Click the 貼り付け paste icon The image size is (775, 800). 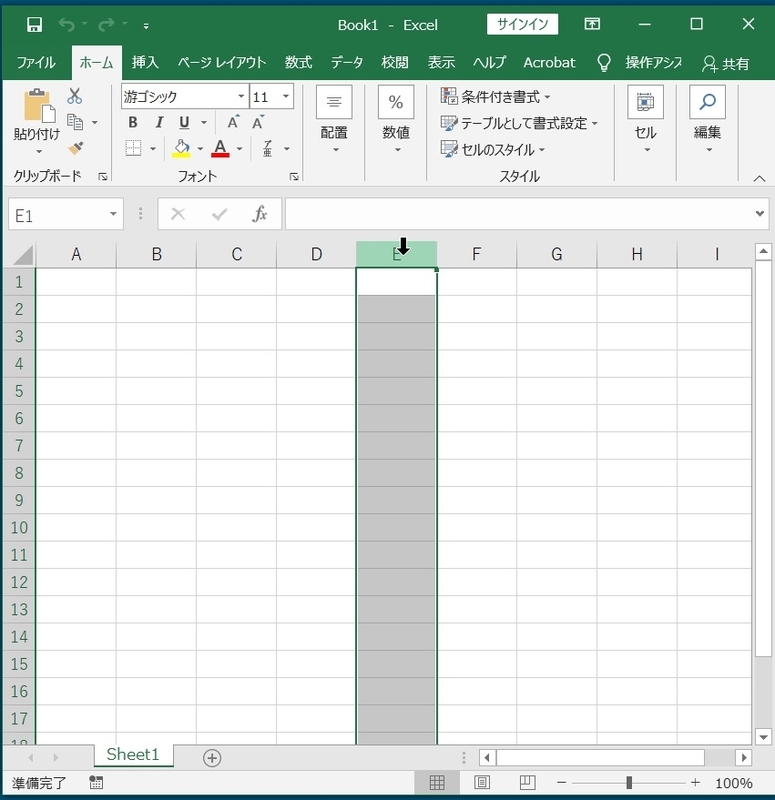pyautogui.click(x=39, y=106)
